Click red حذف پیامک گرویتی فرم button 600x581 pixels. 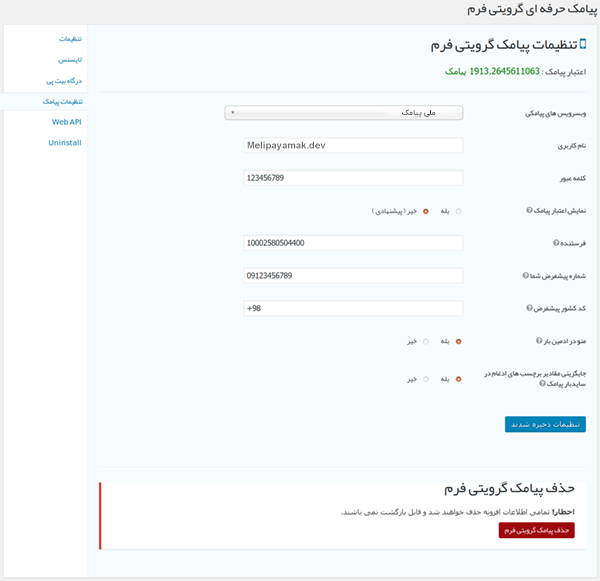coord(536,530)
